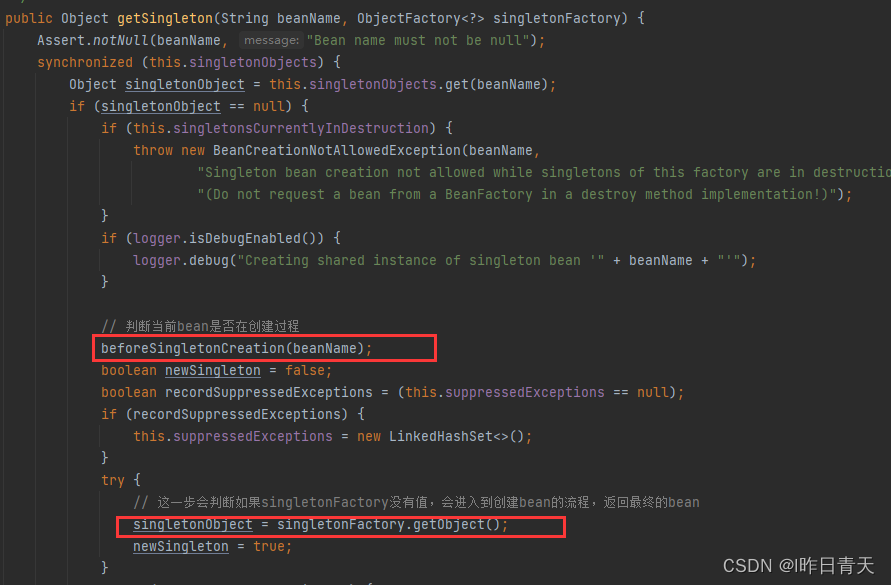Click ObjectFactory<?> parameter type

point(420,18)
